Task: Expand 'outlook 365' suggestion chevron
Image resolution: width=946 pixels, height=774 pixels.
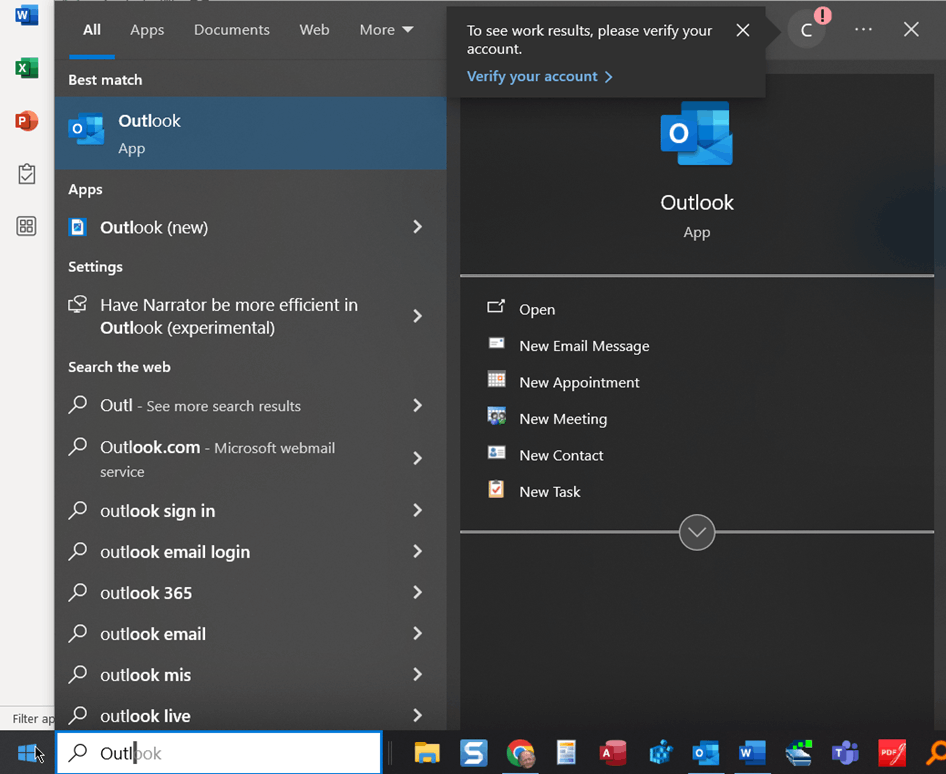Action: pyautogui.click(x=417, y=592)
